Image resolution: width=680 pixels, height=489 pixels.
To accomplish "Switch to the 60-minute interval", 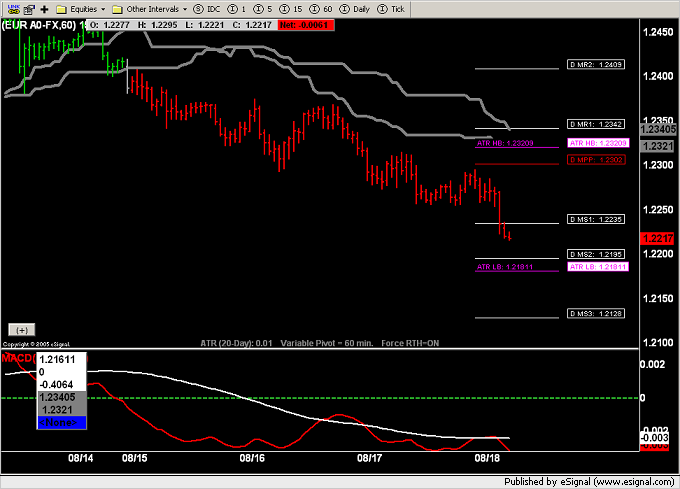I will [321, 9].
